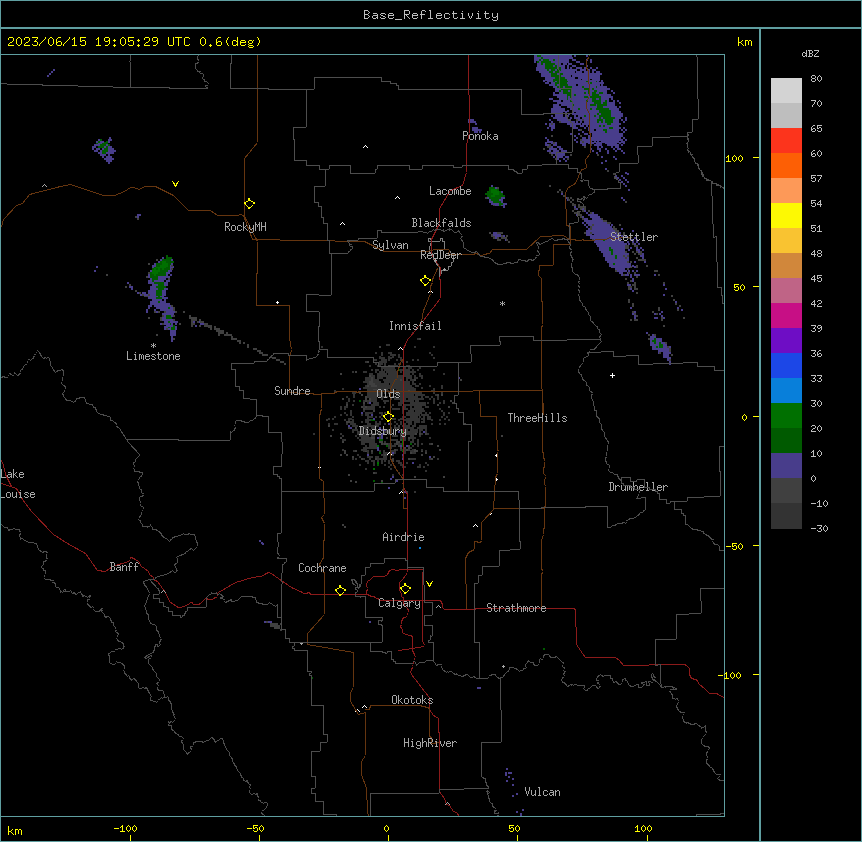Select the pink 42-45 dBZ legend swatch
Image resolution: width=862 pixels, height=842 pixels.
[x=786, y=291]
